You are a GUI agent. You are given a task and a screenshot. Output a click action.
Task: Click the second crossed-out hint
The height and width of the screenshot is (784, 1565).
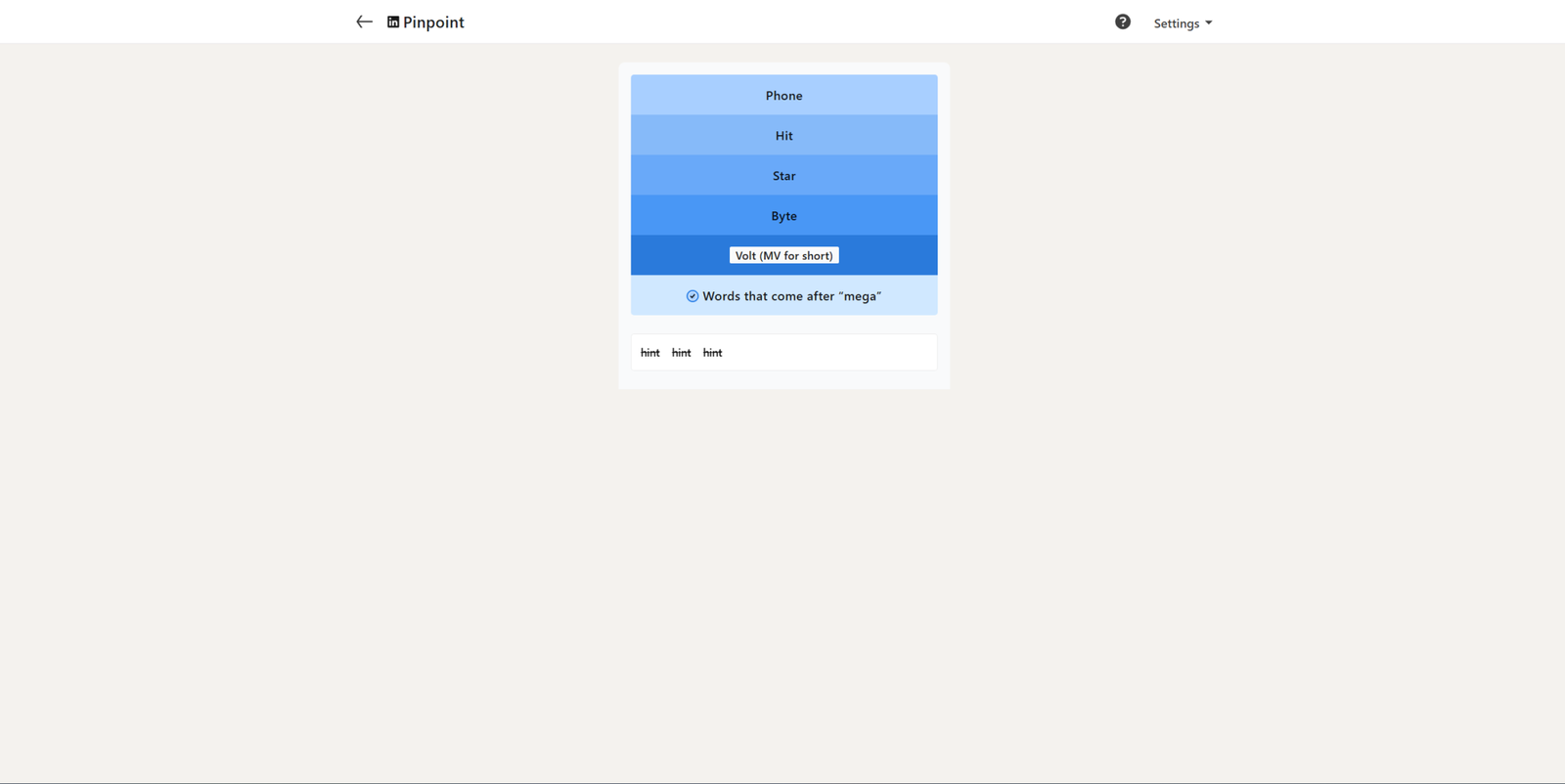[x=682, y=353]
